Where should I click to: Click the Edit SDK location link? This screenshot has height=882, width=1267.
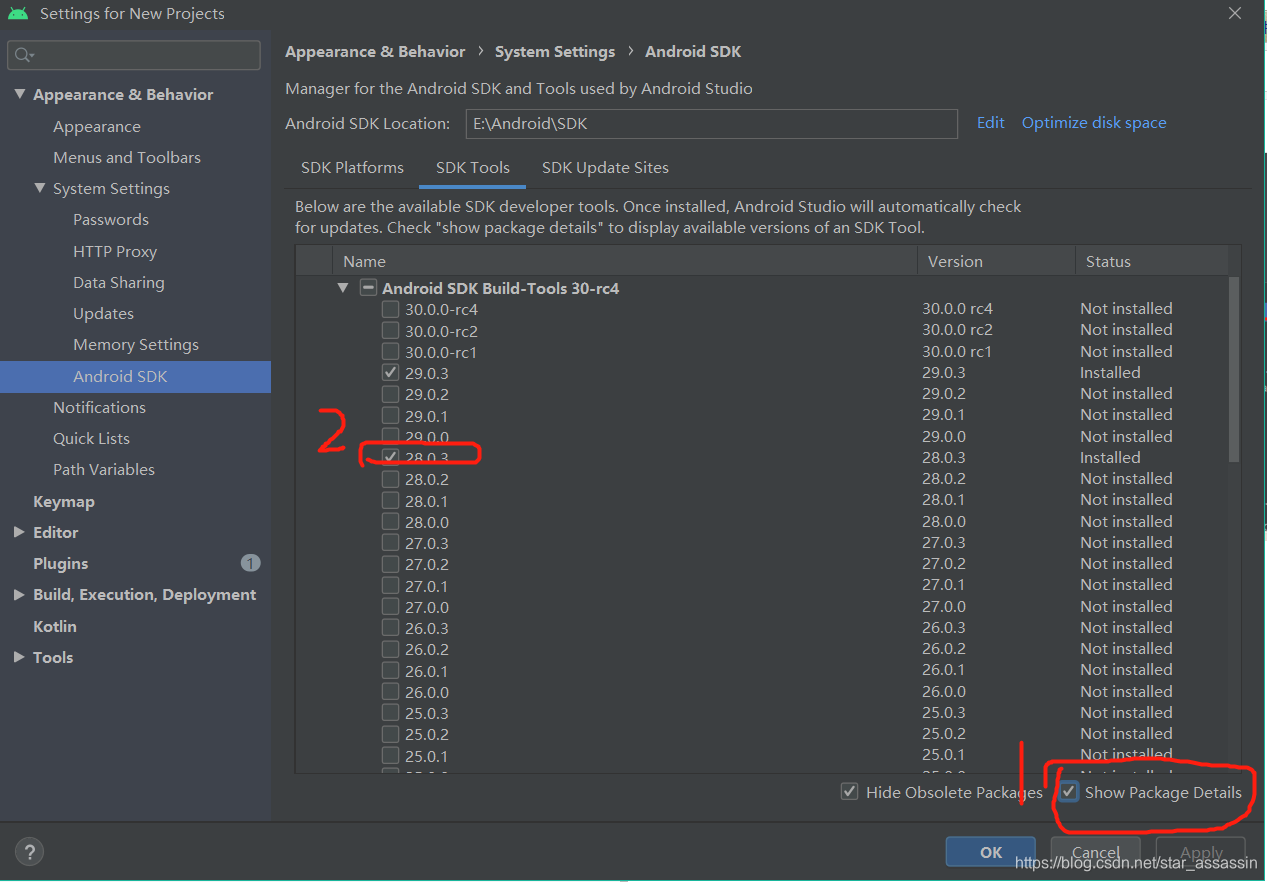[990, 122]
